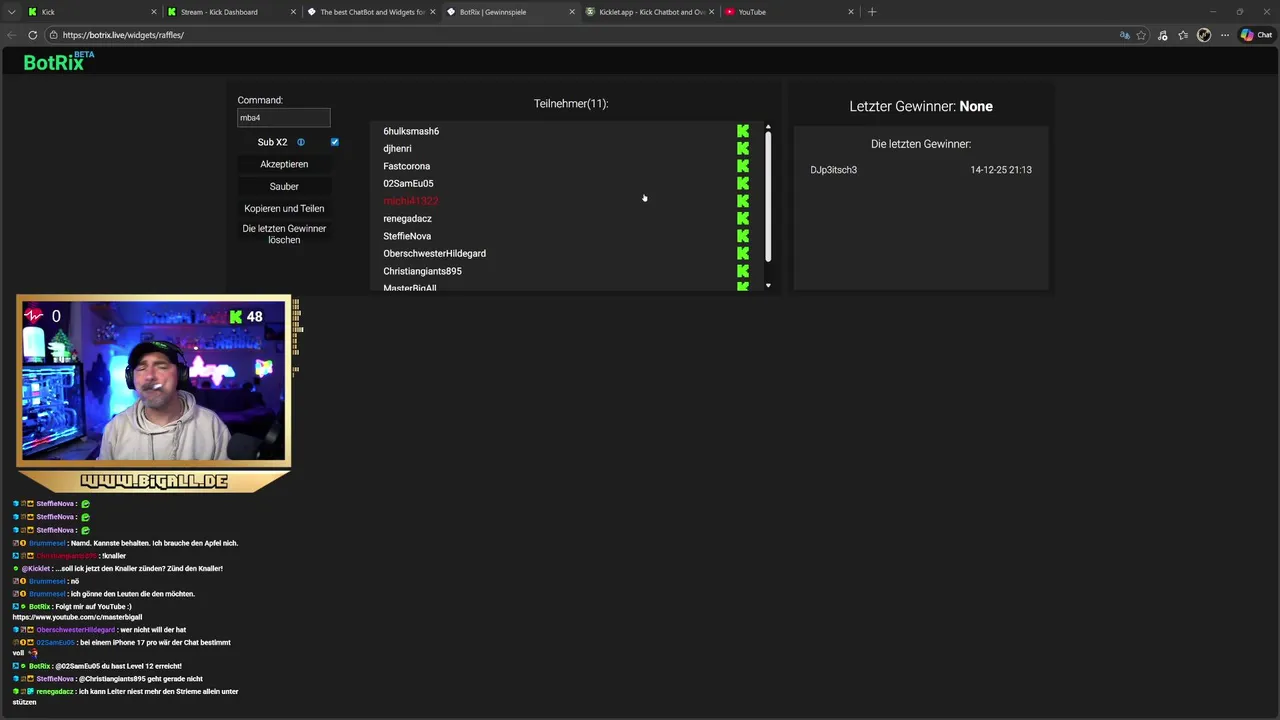Click Kick icon next to SteffieNova

743,236
